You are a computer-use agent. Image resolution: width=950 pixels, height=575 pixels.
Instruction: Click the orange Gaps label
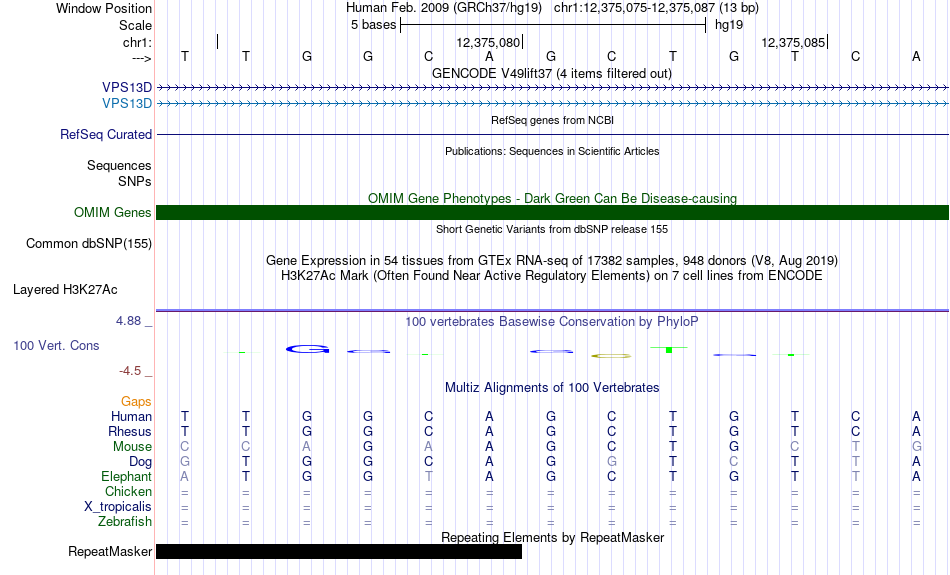(136, 402)
